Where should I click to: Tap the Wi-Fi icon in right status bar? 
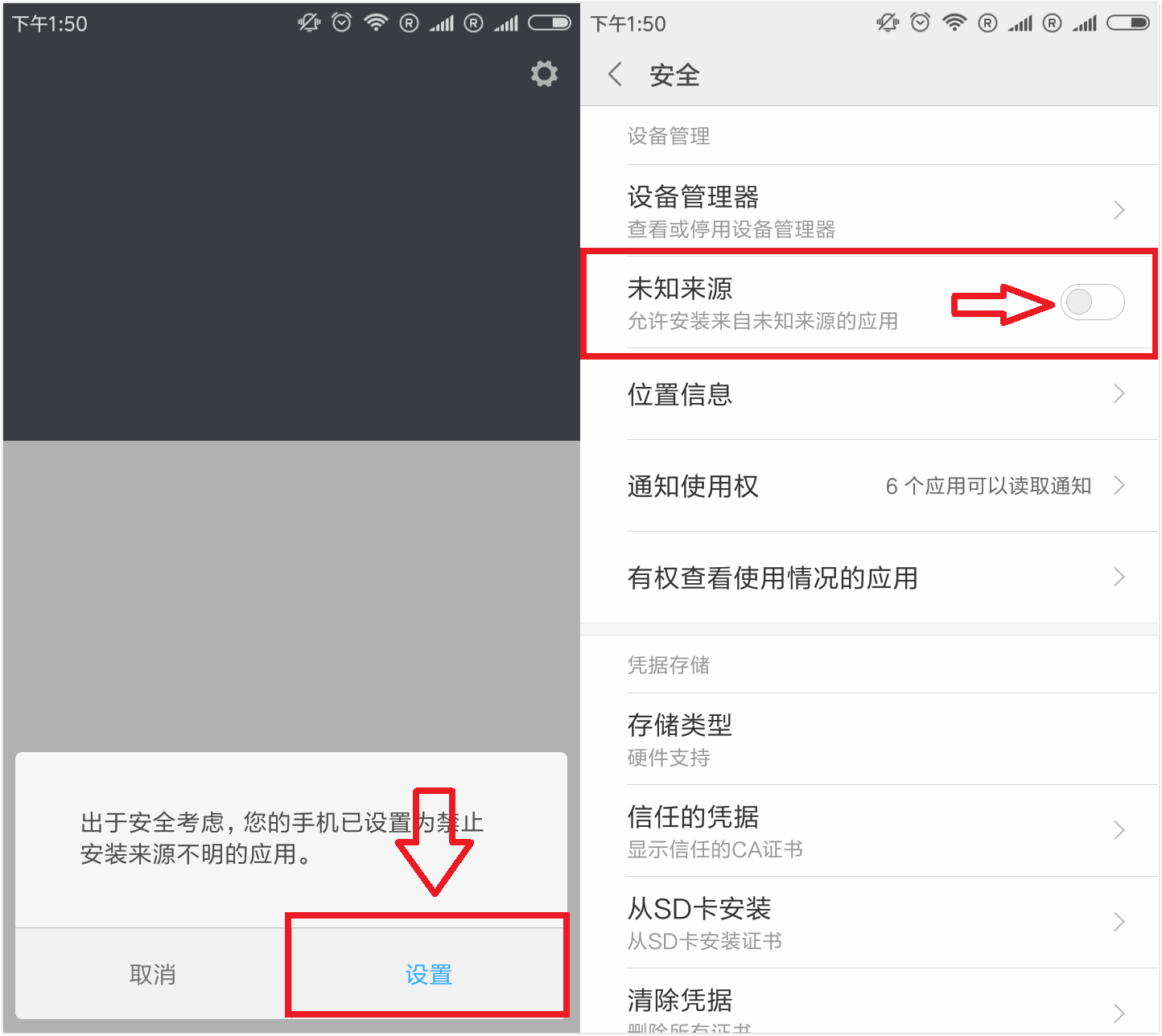(x=954, y=23)
